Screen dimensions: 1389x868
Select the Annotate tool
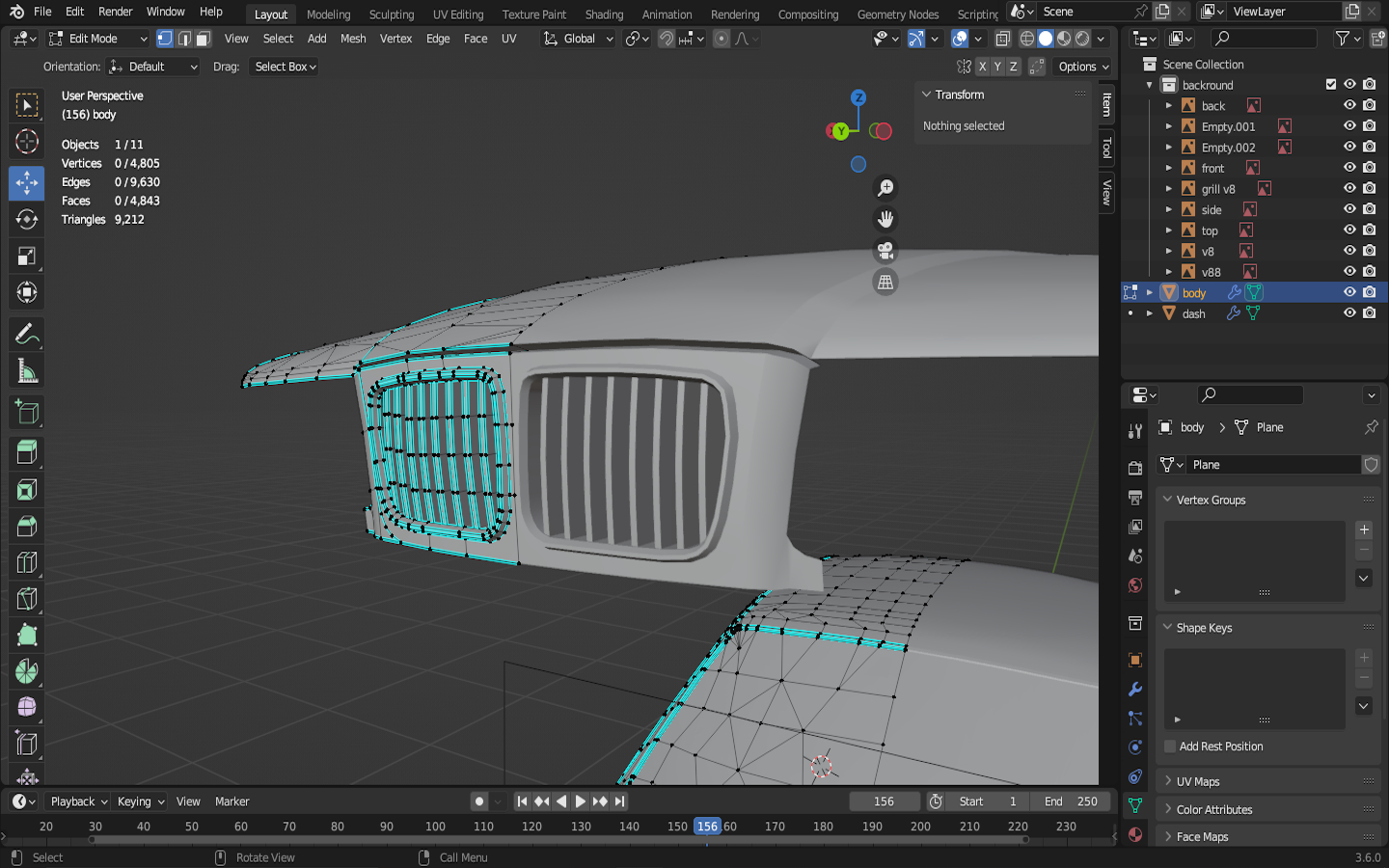27,335
